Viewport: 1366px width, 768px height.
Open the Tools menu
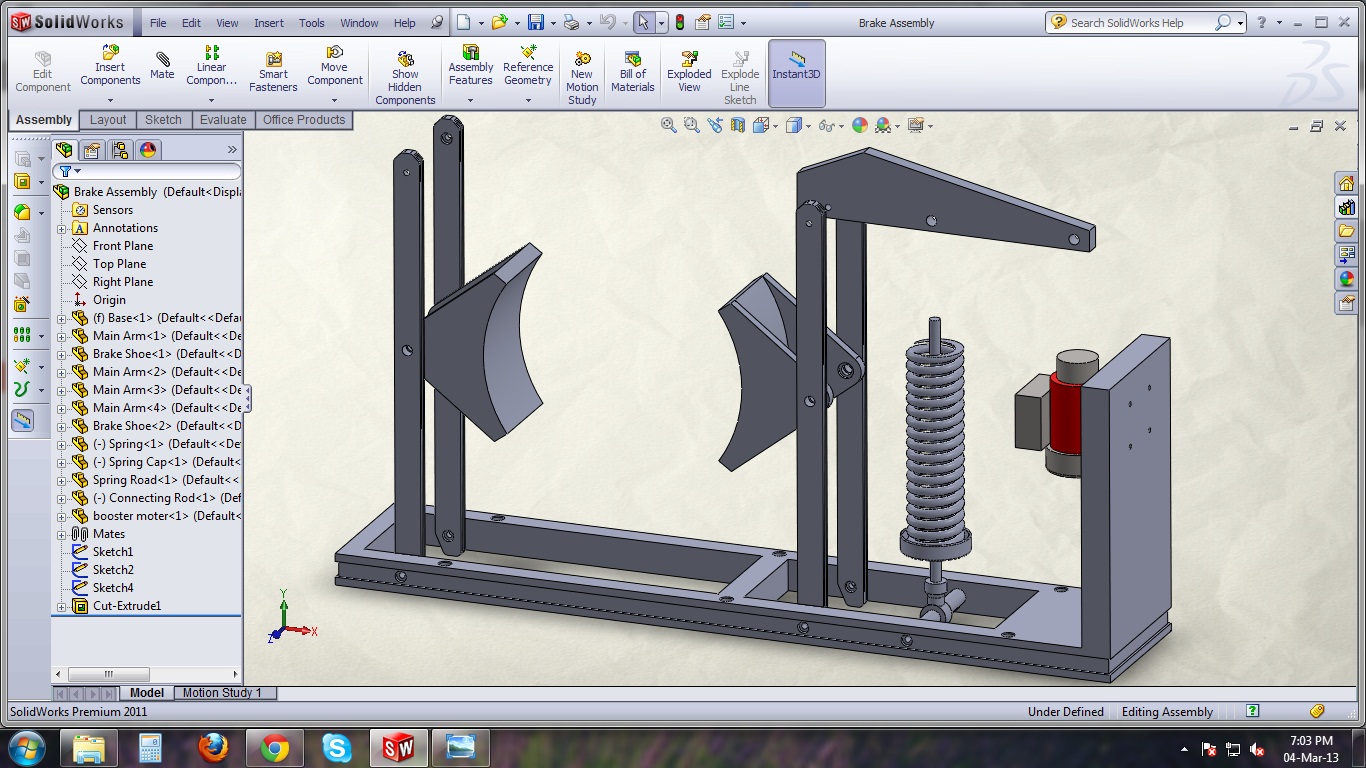(x=312, y=23)
